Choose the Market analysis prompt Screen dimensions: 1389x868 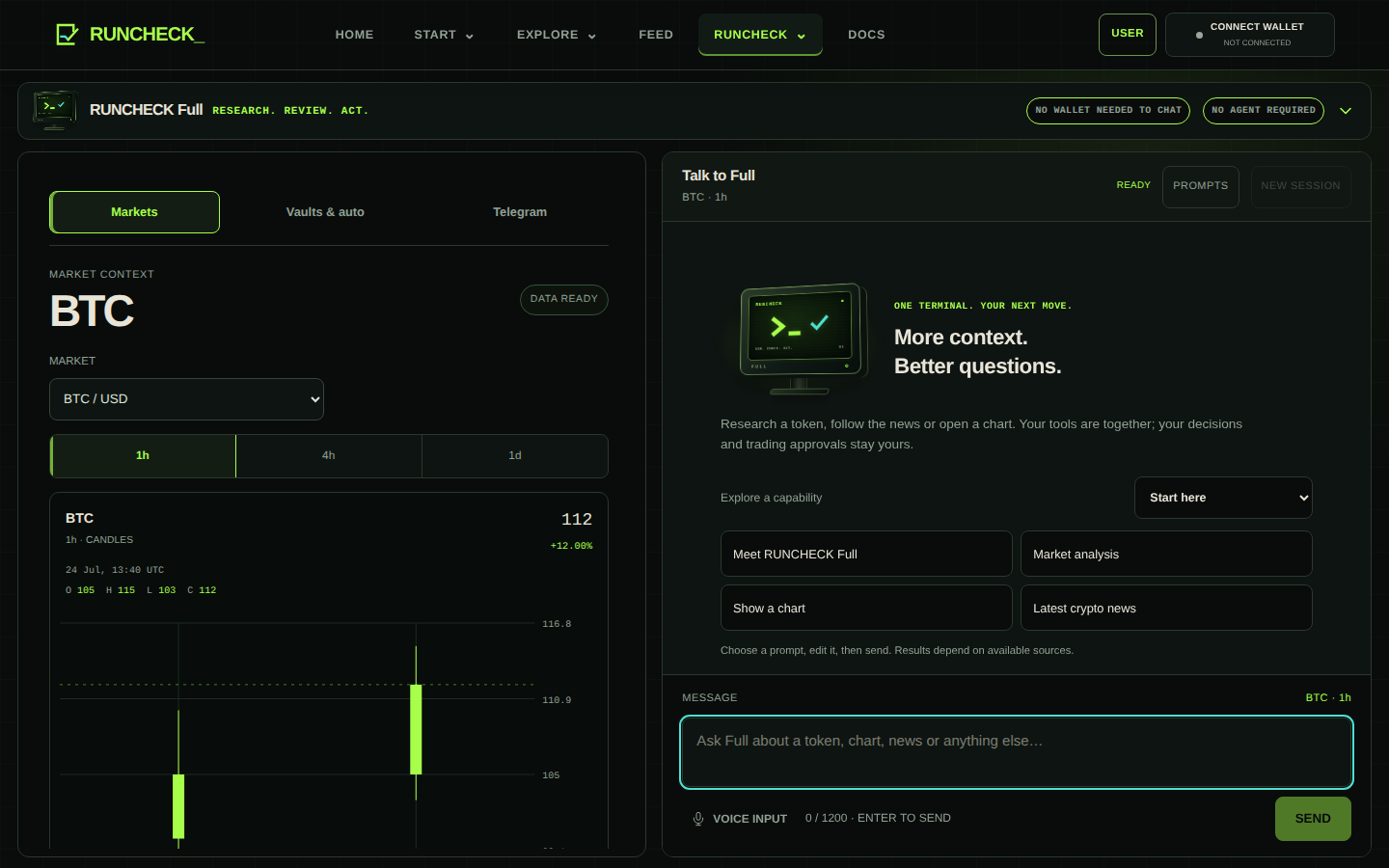tap(1166, 554)
